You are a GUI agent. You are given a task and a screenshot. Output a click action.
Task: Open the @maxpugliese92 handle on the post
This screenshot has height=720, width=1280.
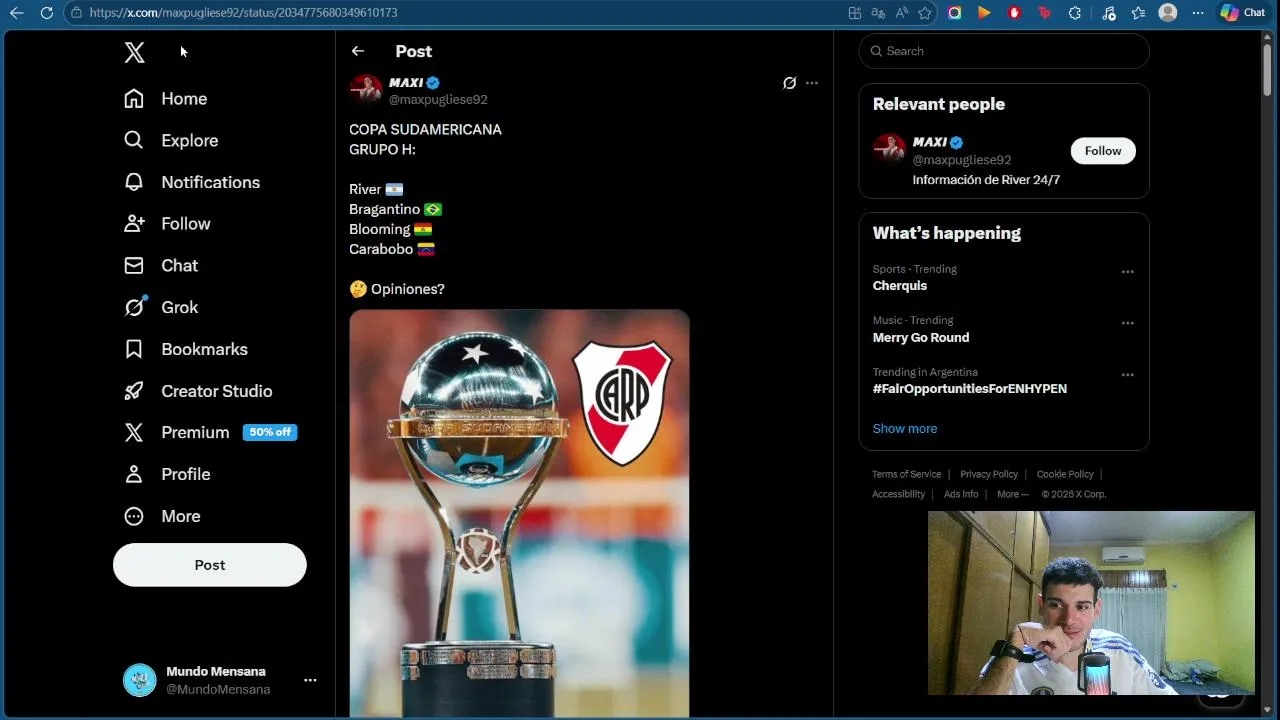pyautogui.click(x=438, y=99)
